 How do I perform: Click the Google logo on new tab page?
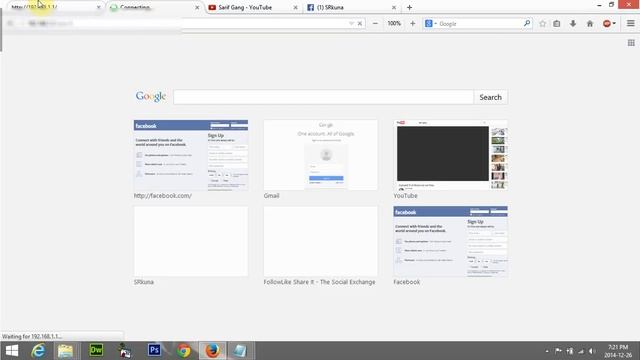(151, 97)
